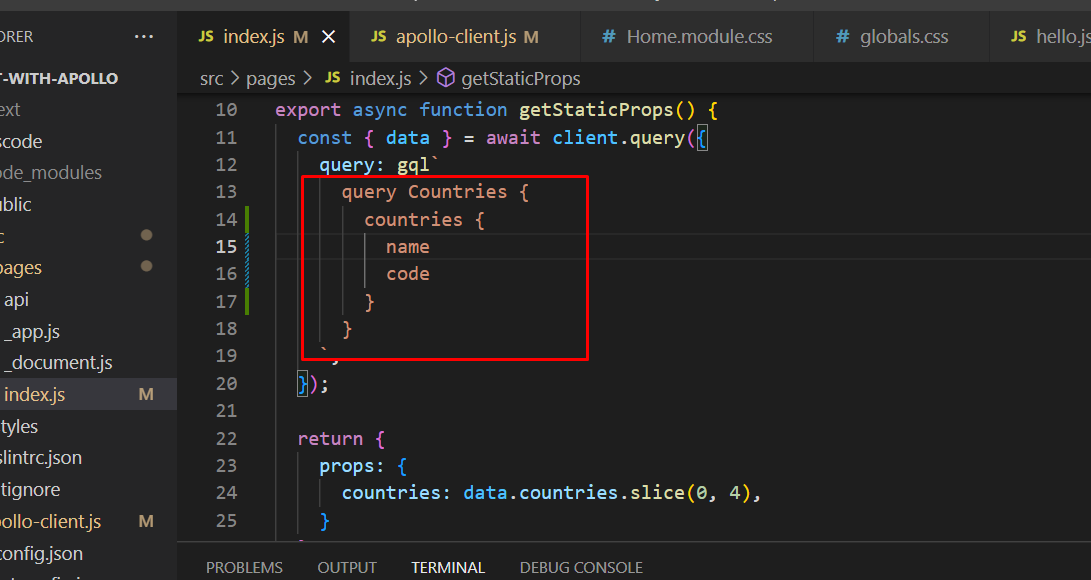Viewport: 1091px width, 580px height.
Task: Click line number 22 in the gutter
Action: tap(226, 439)
